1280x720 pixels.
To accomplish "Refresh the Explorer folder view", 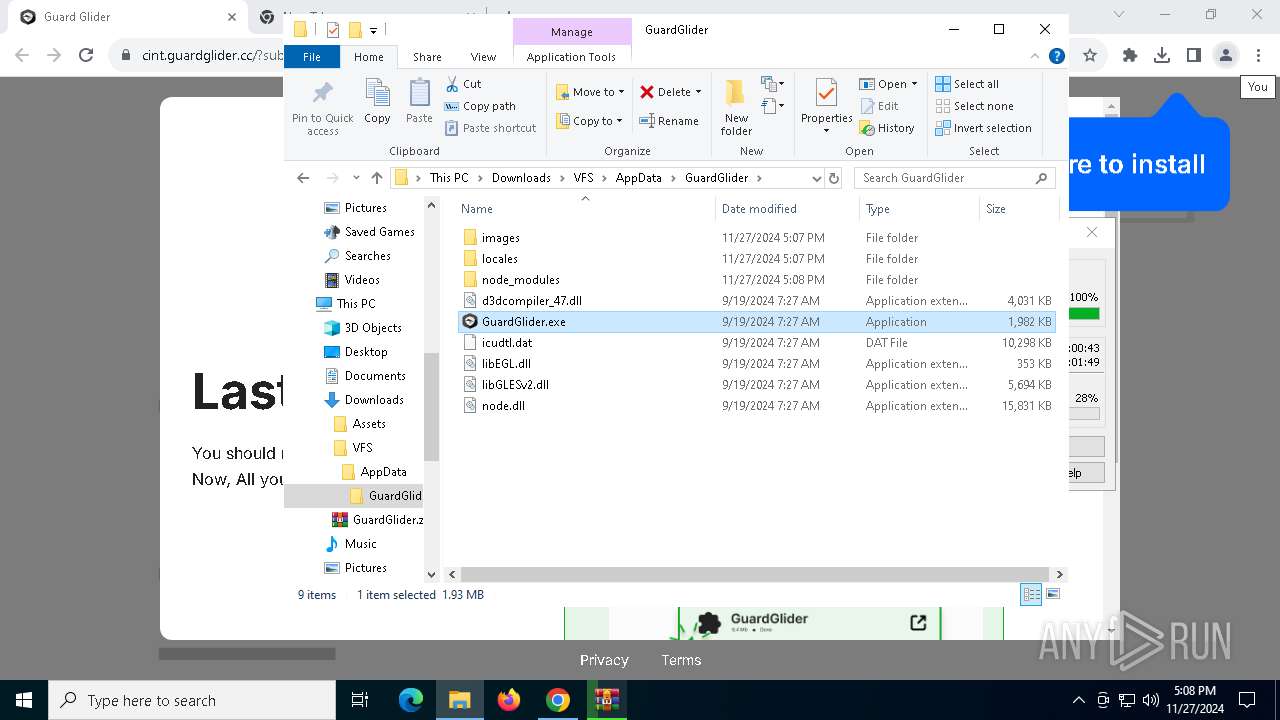I will click(835, 178).
